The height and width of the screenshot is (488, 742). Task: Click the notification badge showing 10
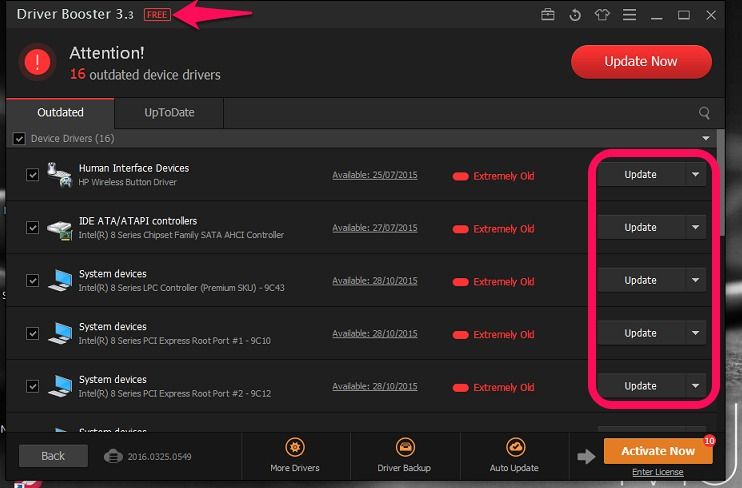tap(709, 441)
